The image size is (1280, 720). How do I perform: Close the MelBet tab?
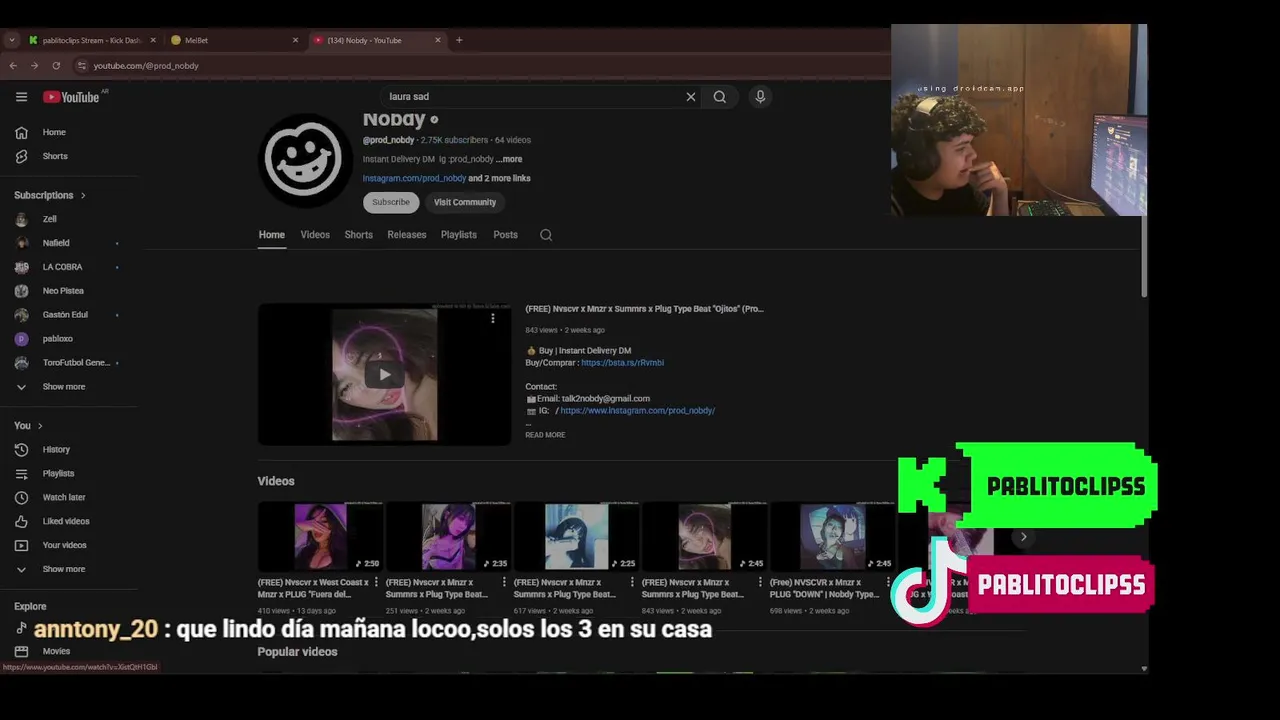[295, 40]
